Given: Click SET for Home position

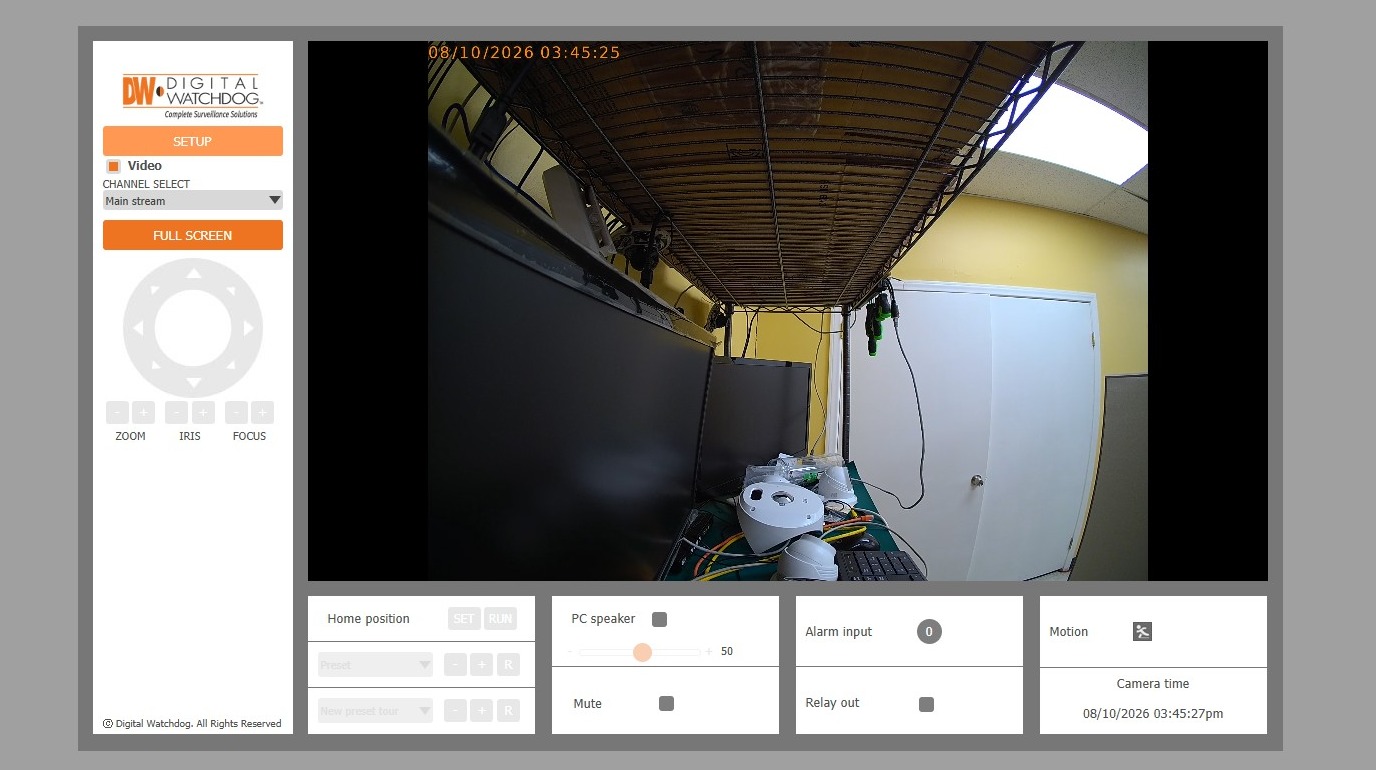Looking at the screenshot, I should point(464,618).
